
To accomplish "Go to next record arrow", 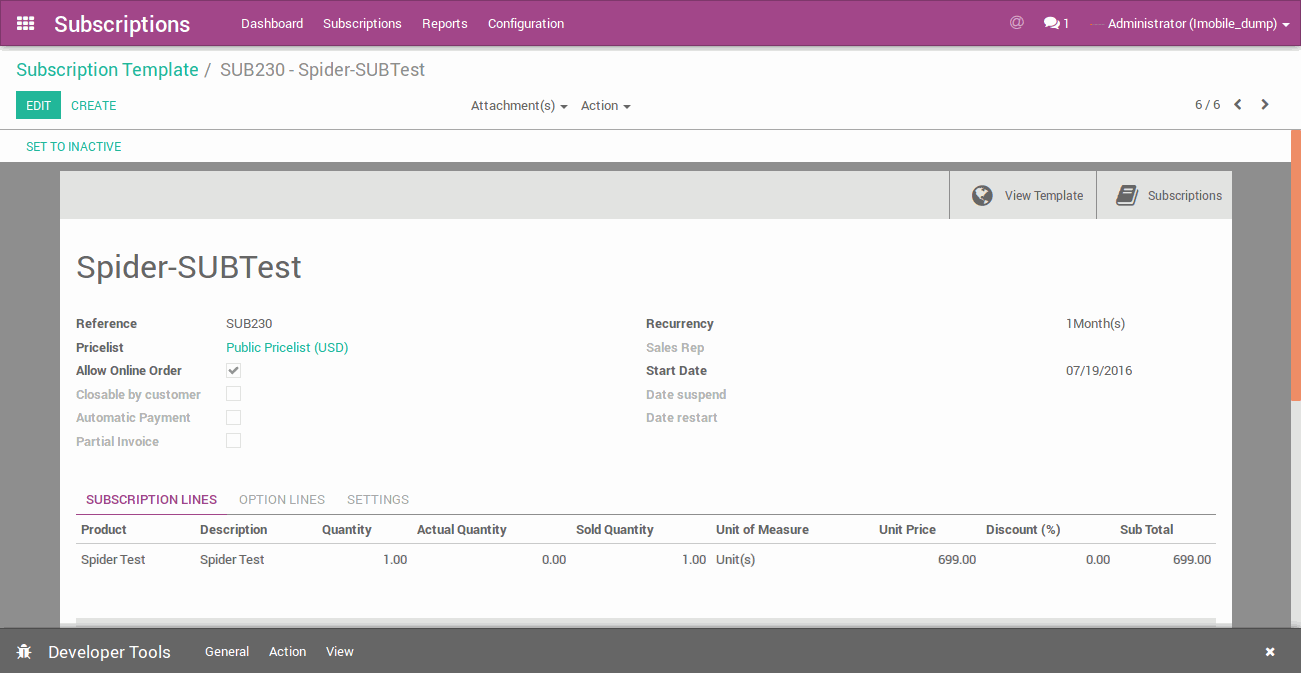I will coord(1265,105).
